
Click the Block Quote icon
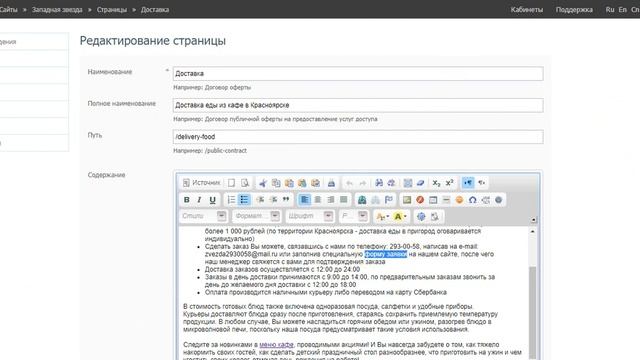point(286,200)
